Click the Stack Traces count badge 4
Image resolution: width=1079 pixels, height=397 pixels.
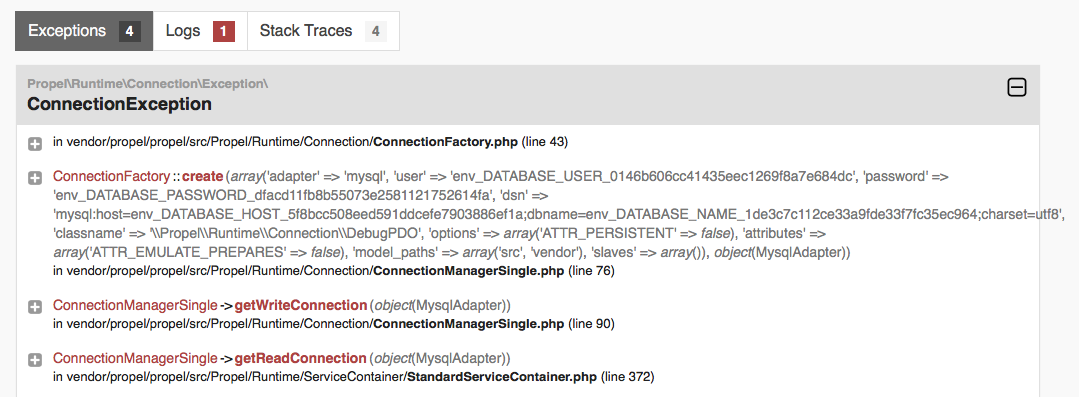coord(375,31)
